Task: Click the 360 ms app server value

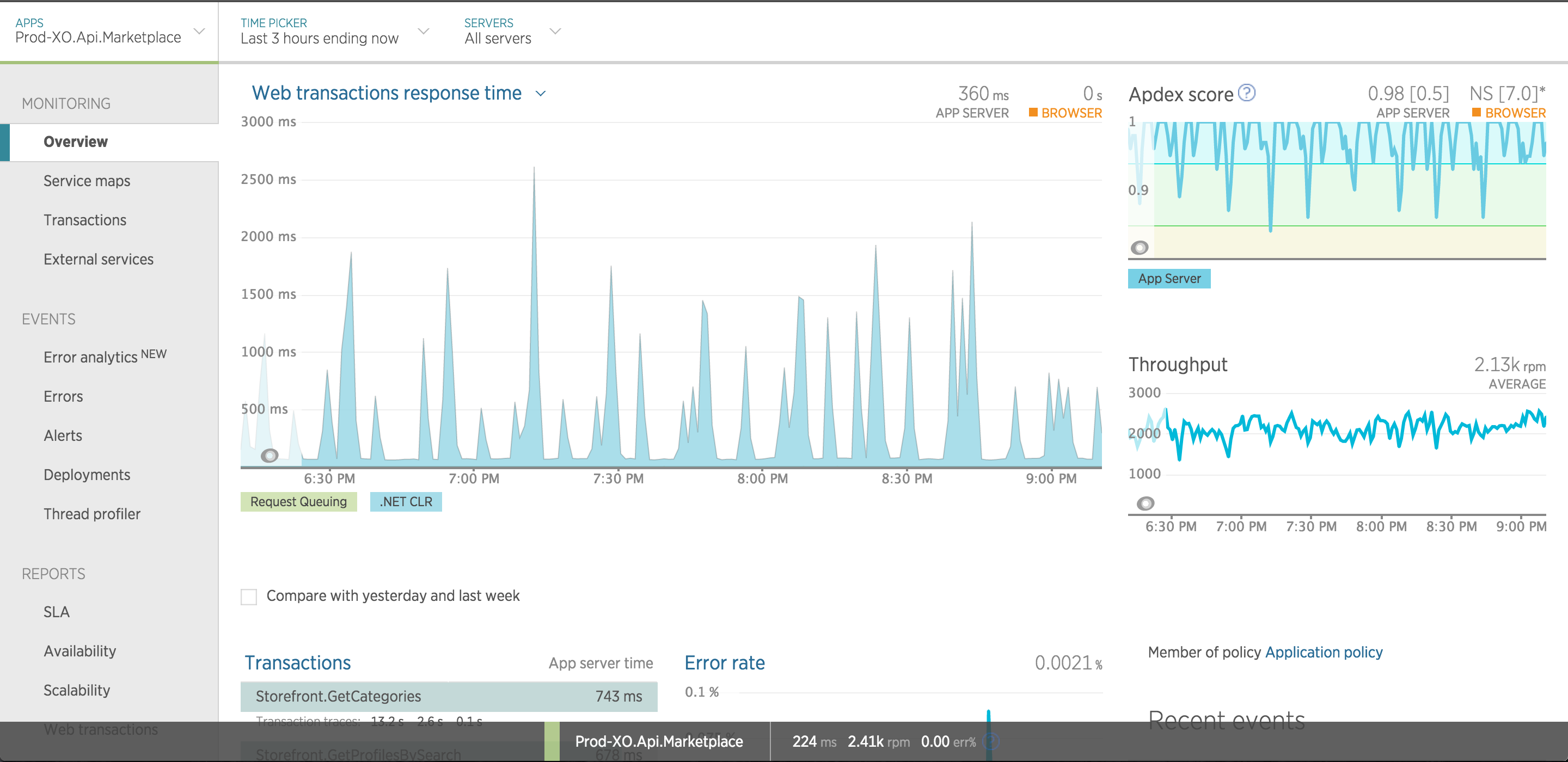Action: coord(983,94)
